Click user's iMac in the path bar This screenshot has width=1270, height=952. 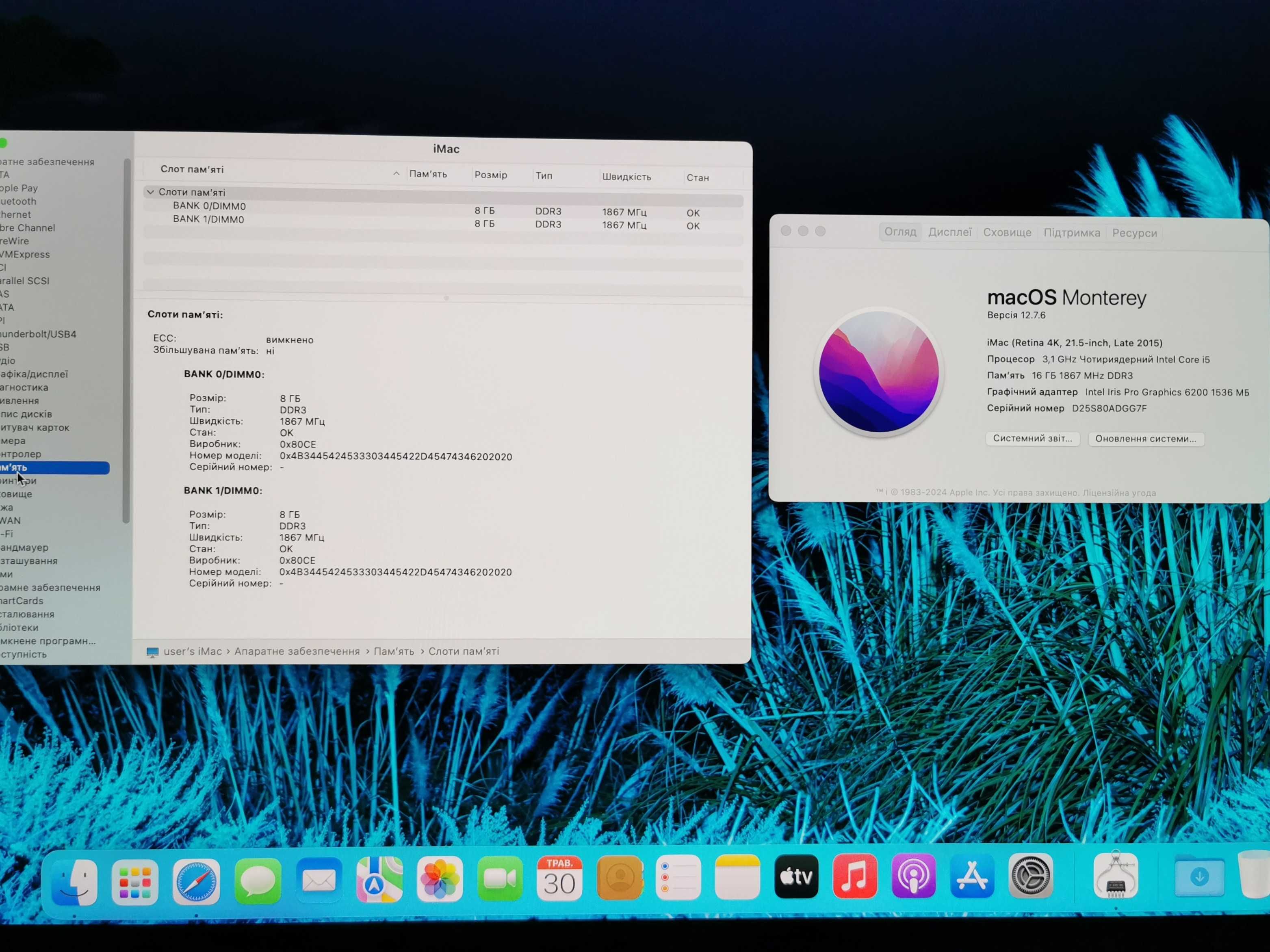[192, 651]
